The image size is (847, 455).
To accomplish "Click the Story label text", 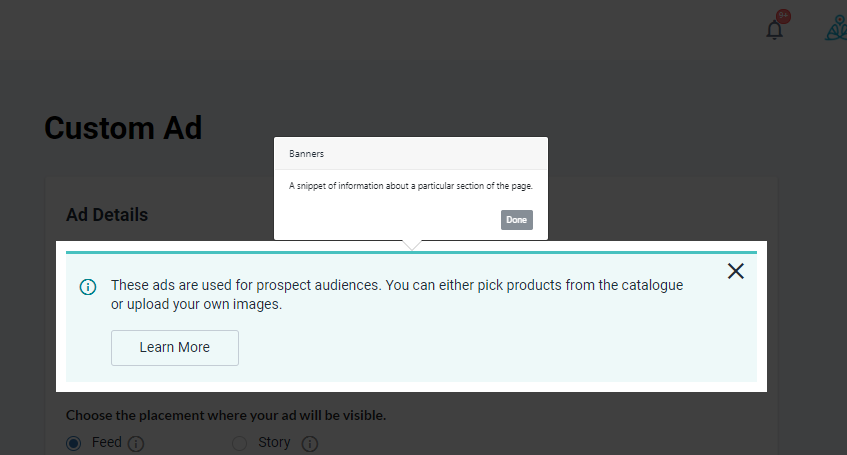I will coord(274,442).
